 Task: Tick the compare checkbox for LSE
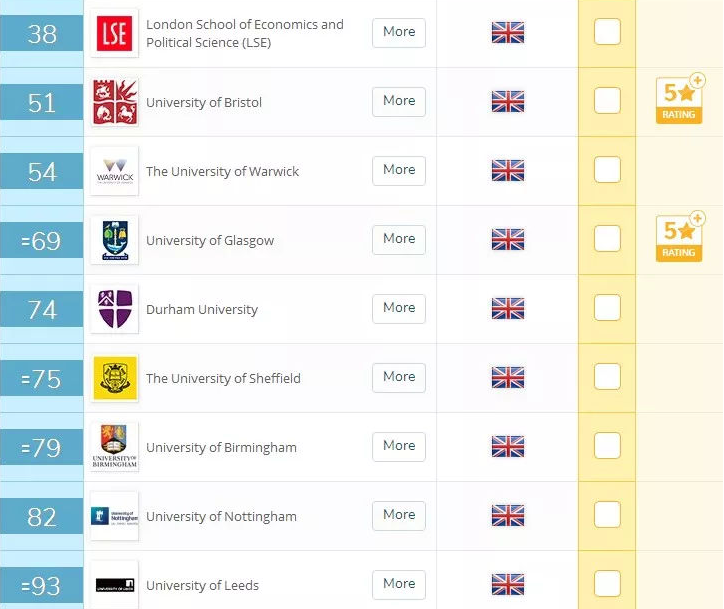(x=607, y=31)
